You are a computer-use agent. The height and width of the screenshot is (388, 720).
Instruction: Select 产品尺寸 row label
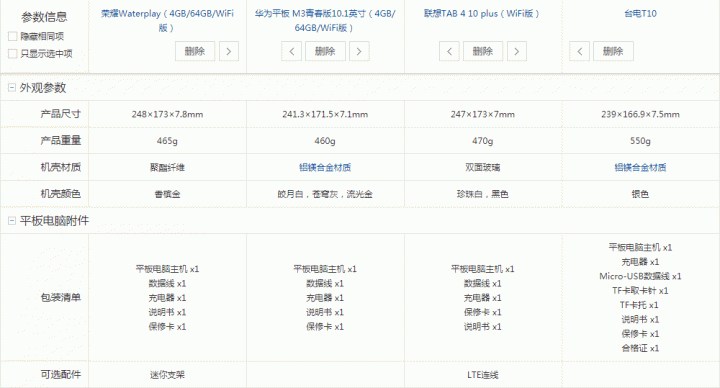click(61, 114)
